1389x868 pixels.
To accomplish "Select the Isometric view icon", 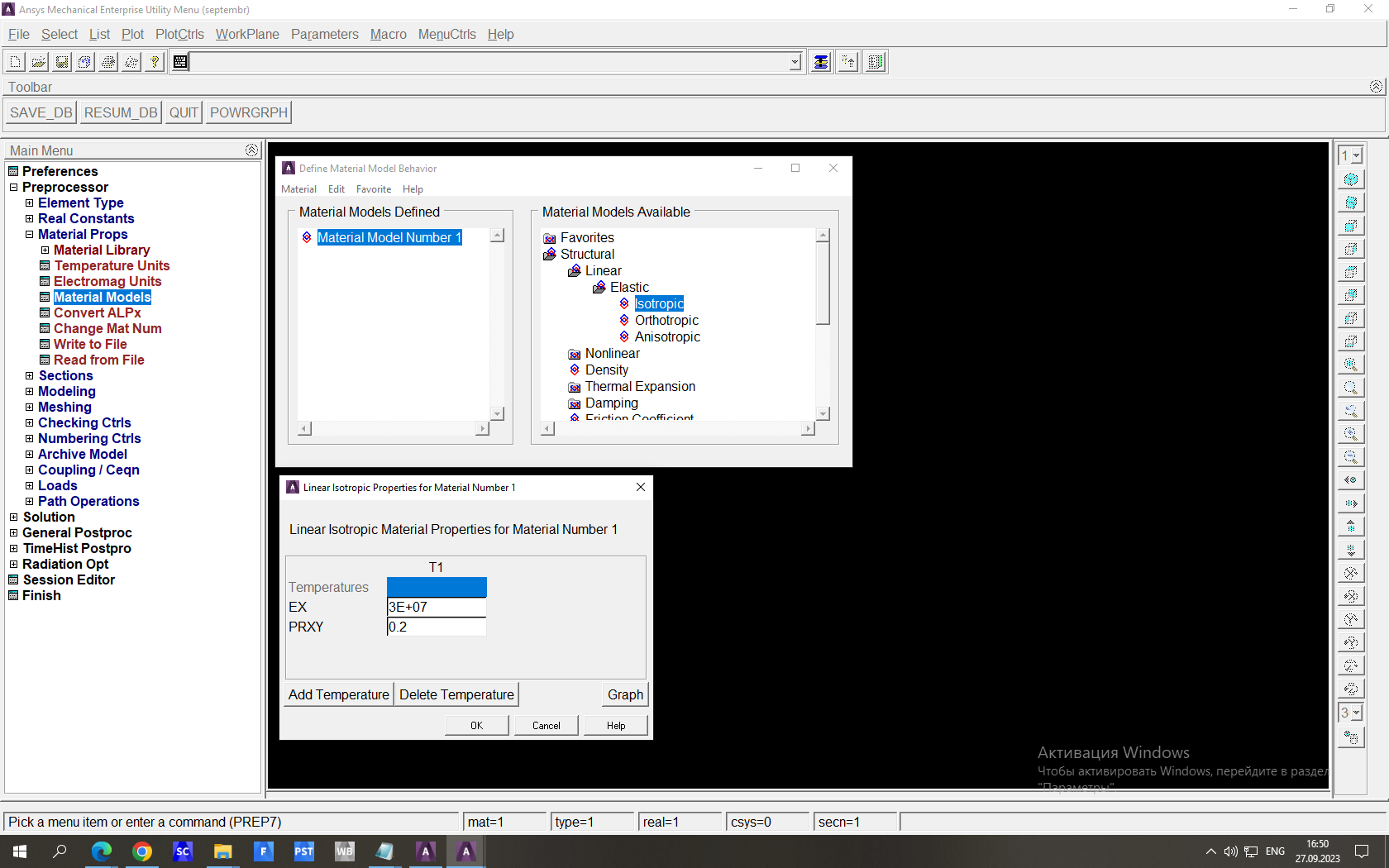I will (x=1351, y=179).
